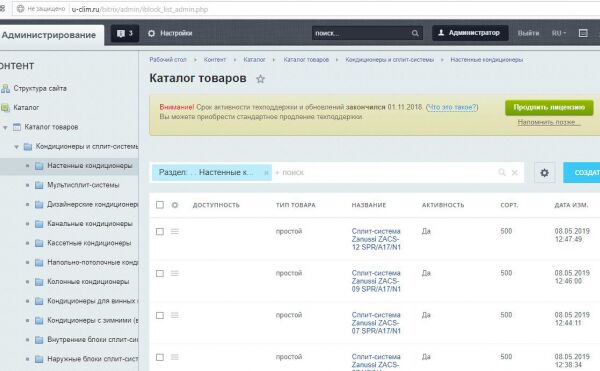
Task: Open the Что это такое? link
Action: [452, 107]
